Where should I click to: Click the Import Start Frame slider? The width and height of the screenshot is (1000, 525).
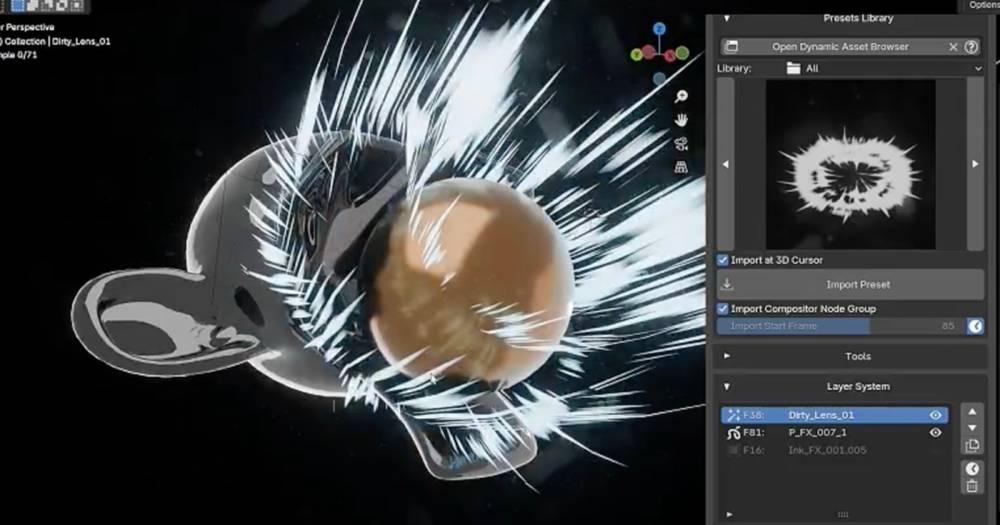point(841,326)
